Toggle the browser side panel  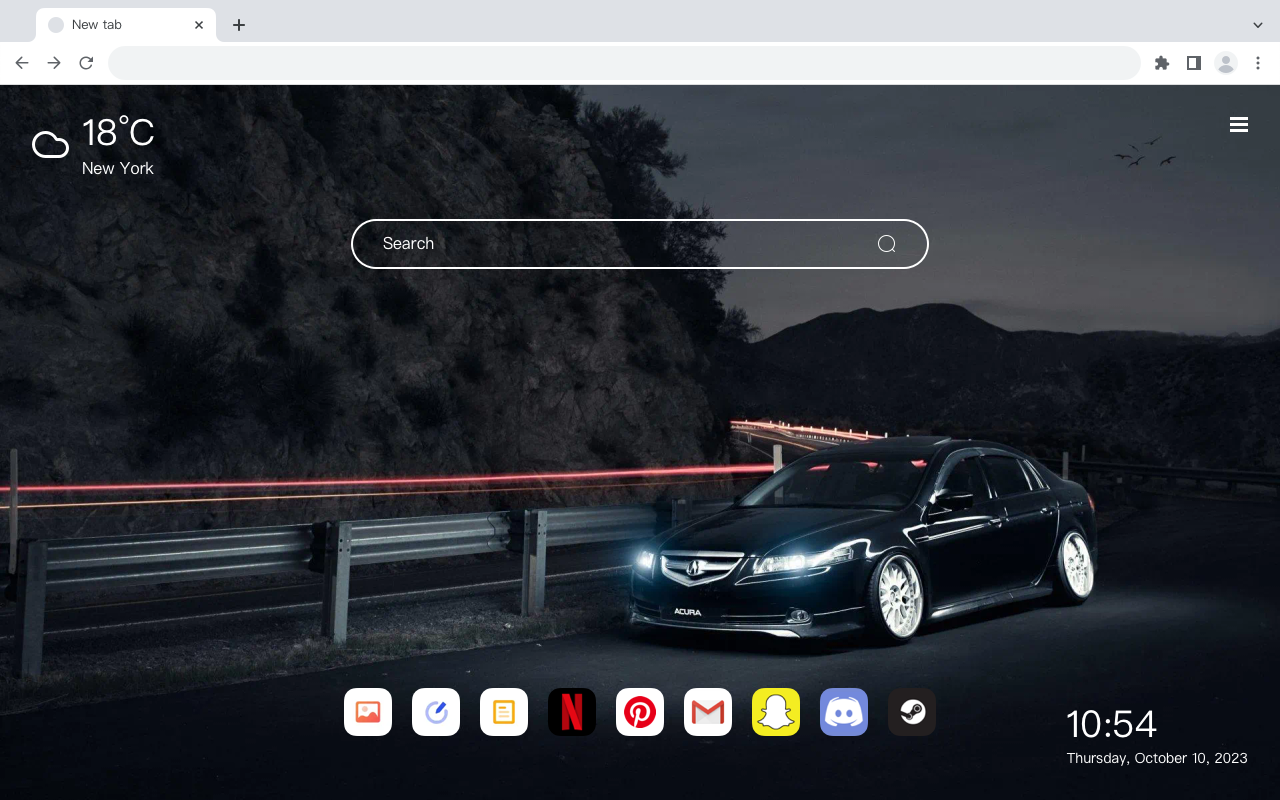coord(1193,63)
